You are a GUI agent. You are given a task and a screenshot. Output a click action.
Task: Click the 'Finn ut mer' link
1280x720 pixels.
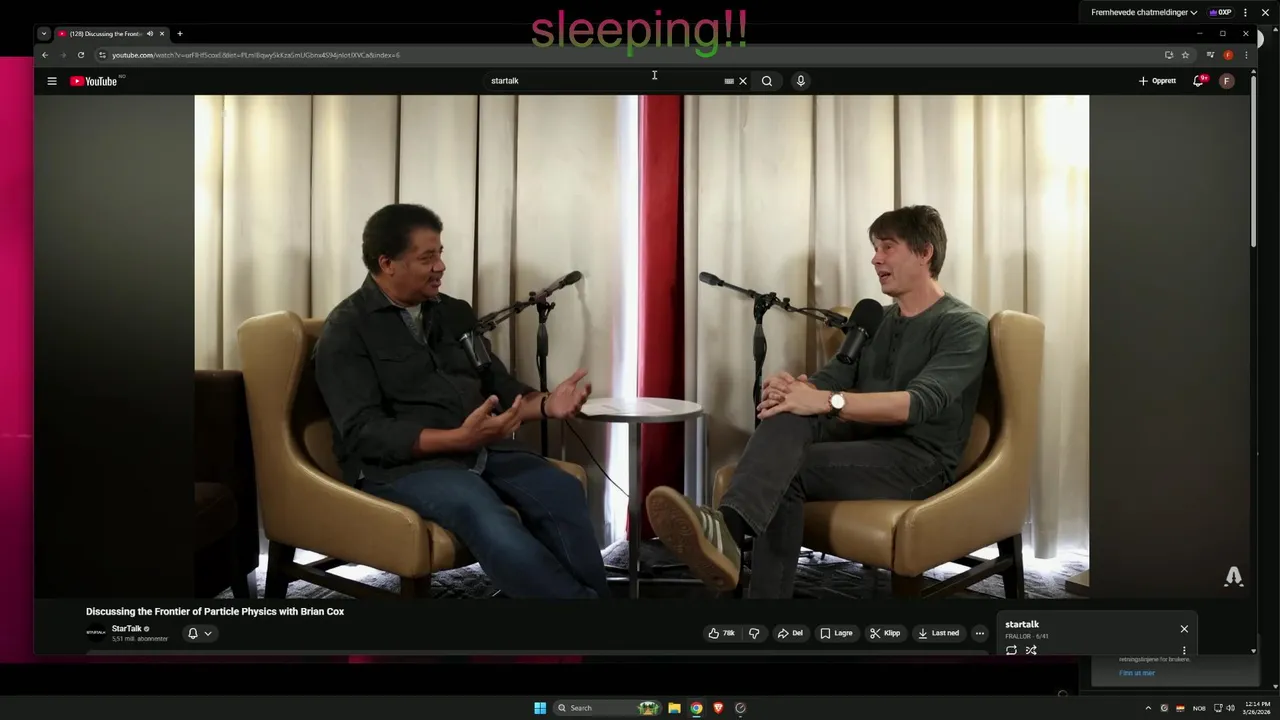[x=1137, y=673]
